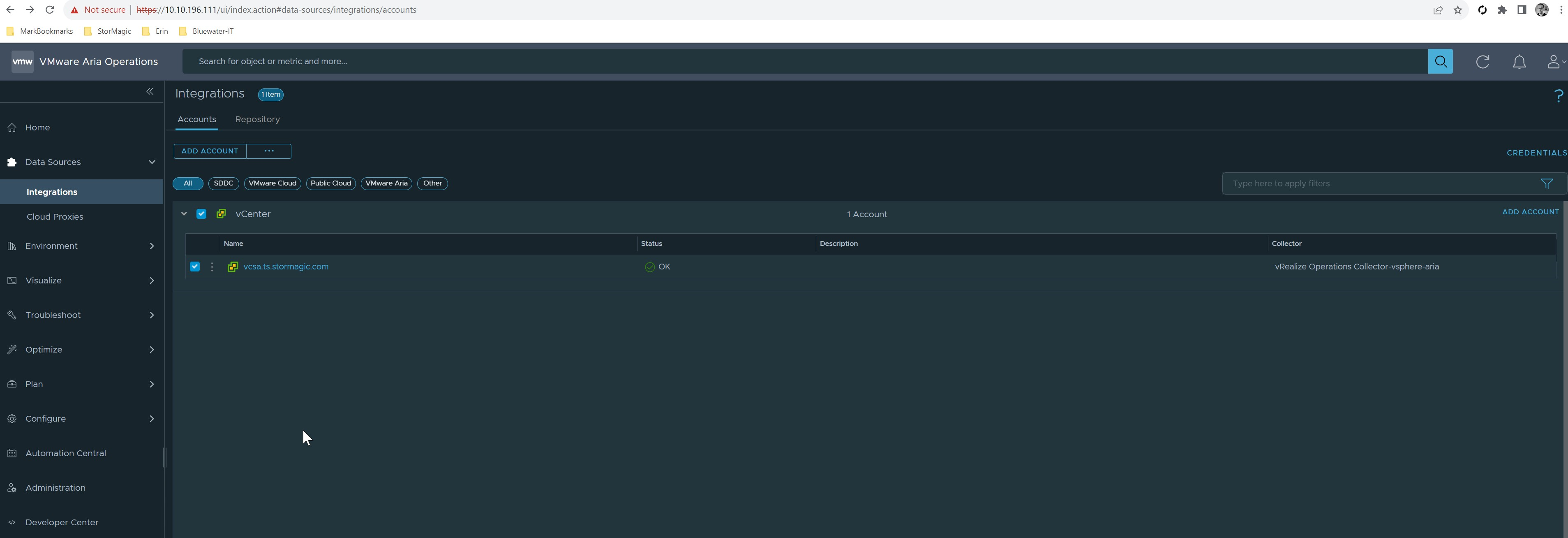Viewport: 1568px width, 538px height.
Task: Open Administration in sidebar
Action: pyautogui.click(x=55, y=488)
